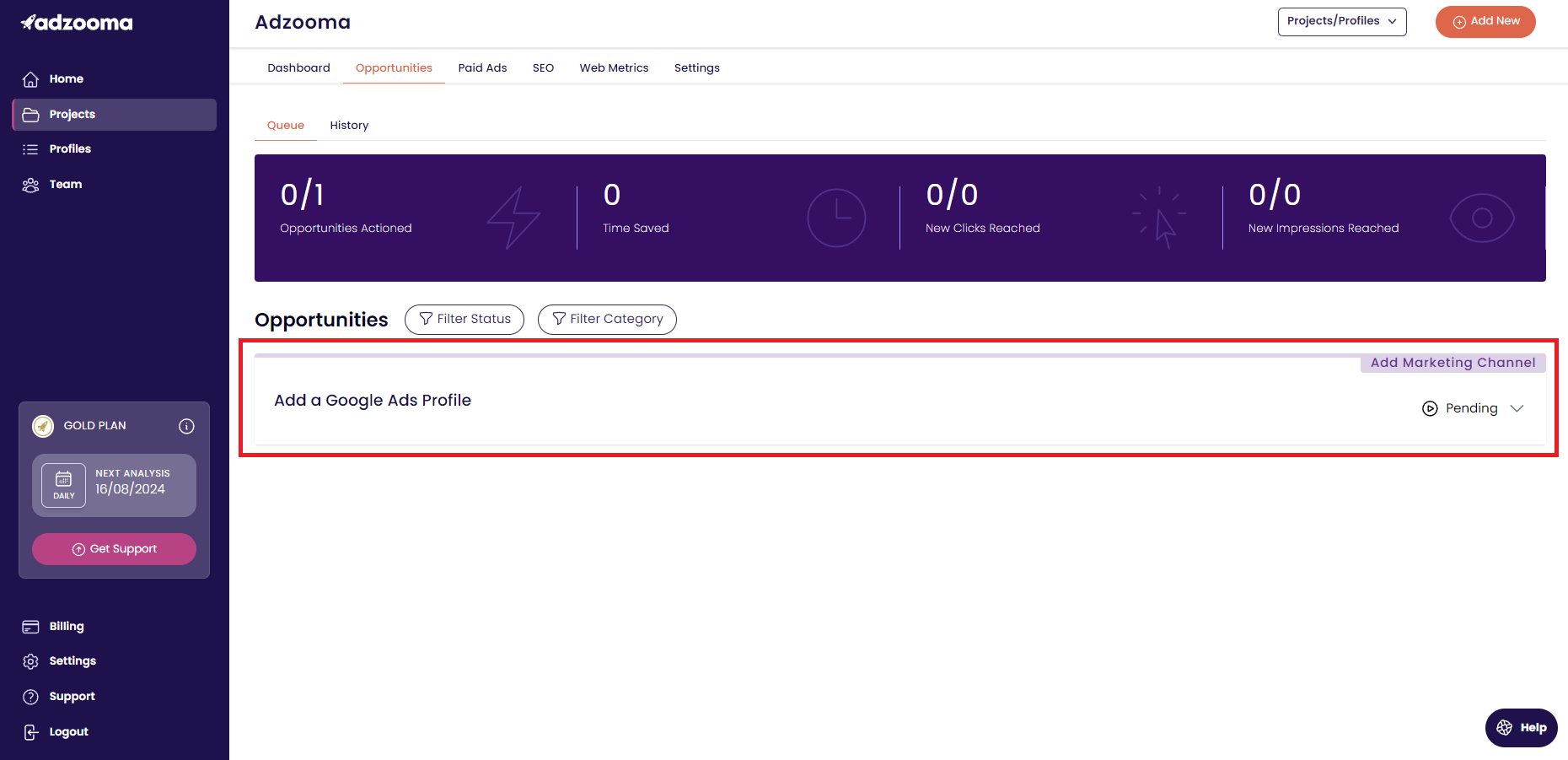Open the Paid Ads tab
The height and width of the screenshot is (760, 1568).
point(482,68)
